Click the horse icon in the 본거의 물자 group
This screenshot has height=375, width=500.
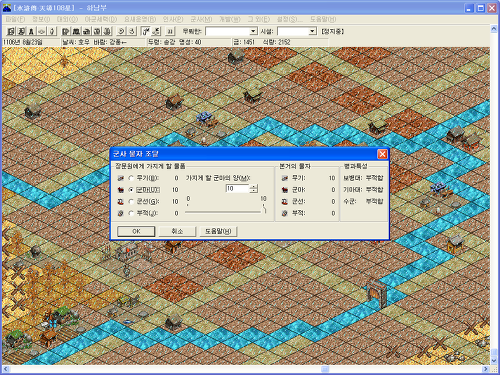[x=284, y=190]
